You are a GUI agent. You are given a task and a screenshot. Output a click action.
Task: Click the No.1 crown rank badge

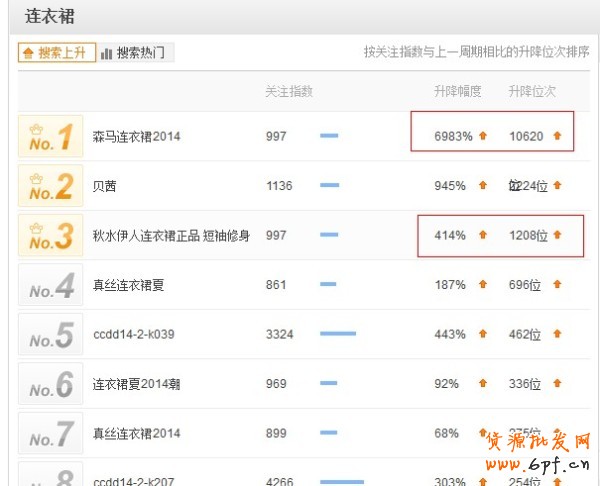pyautogui.click(x=50, y=136)
